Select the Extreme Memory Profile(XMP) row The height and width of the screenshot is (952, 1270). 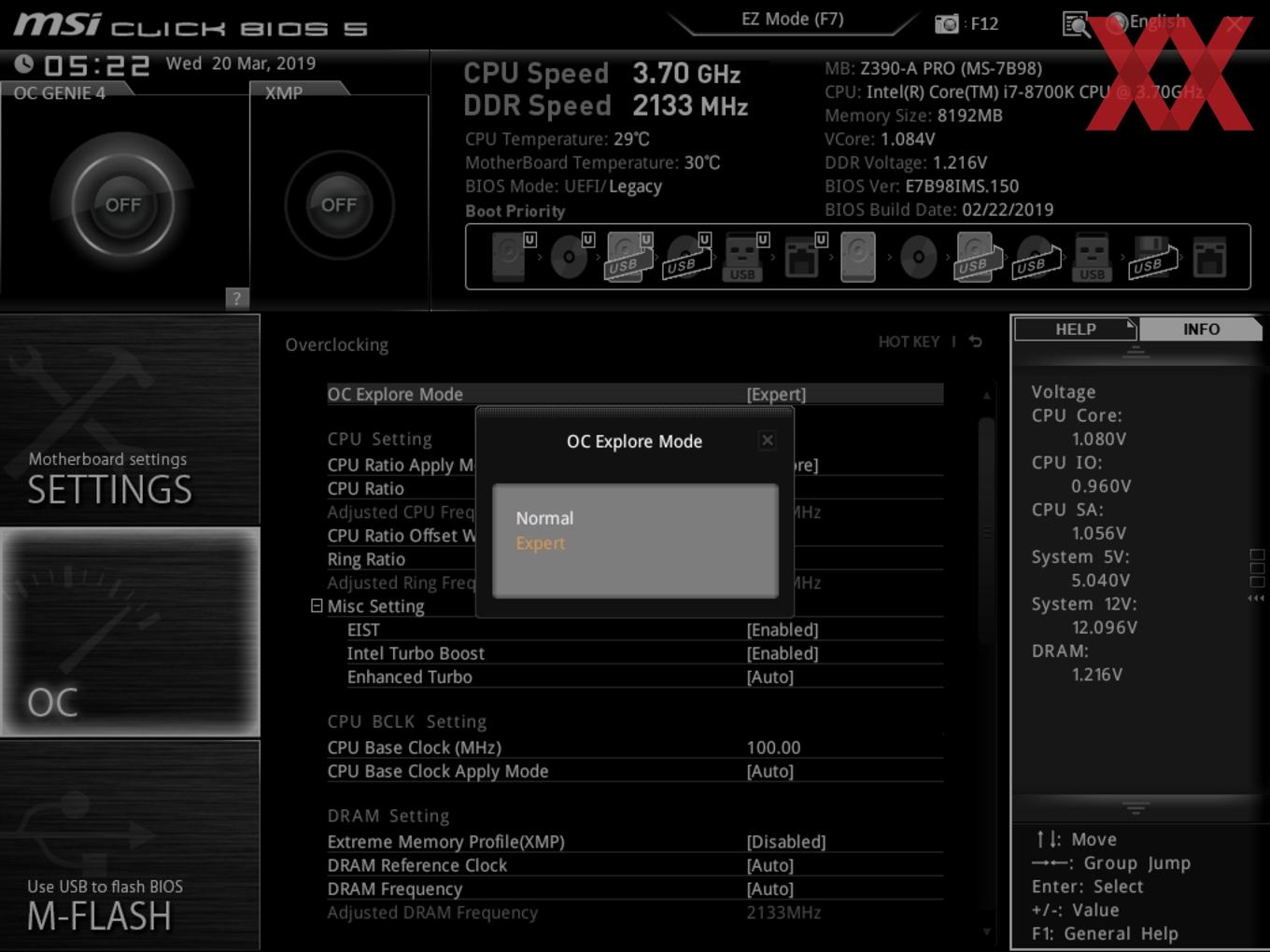[x=635, y=842]
